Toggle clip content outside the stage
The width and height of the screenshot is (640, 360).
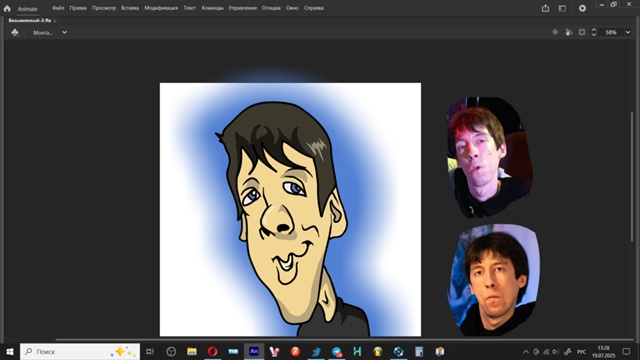pyautogui.click(x=582, y=32)
